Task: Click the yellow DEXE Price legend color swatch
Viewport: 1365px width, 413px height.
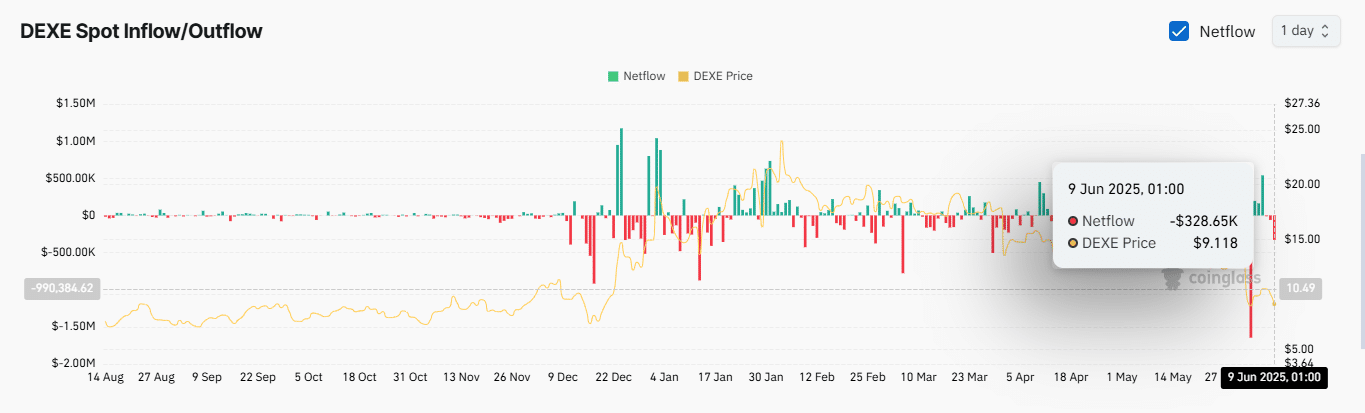Action: coord(684,76)
